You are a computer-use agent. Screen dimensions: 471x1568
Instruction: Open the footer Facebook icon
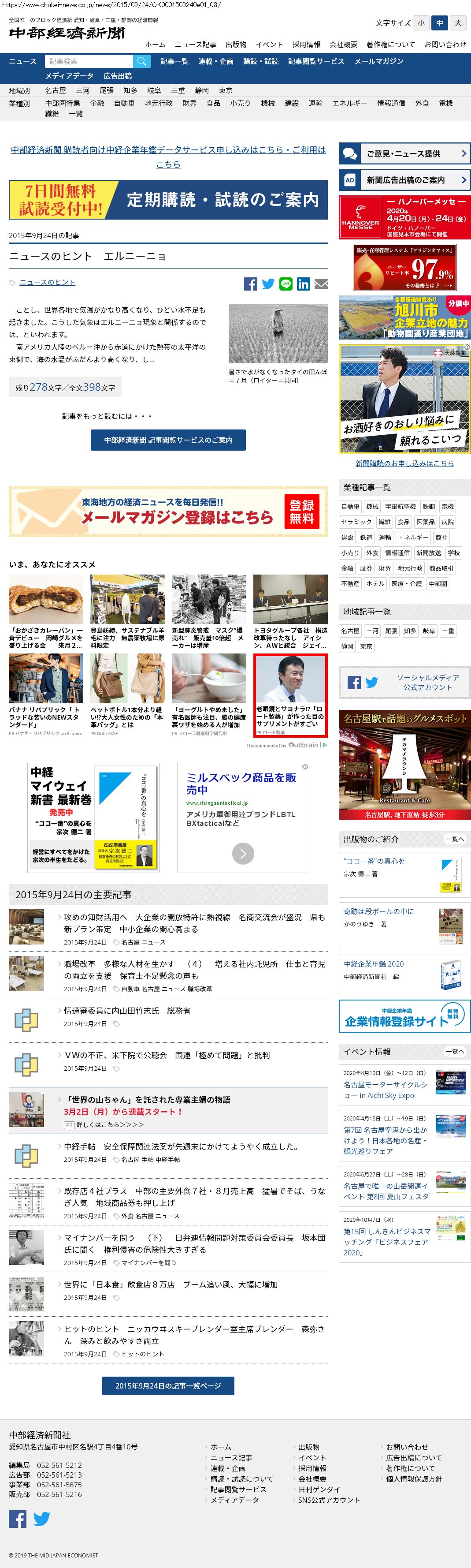(x=18, y=1519)
